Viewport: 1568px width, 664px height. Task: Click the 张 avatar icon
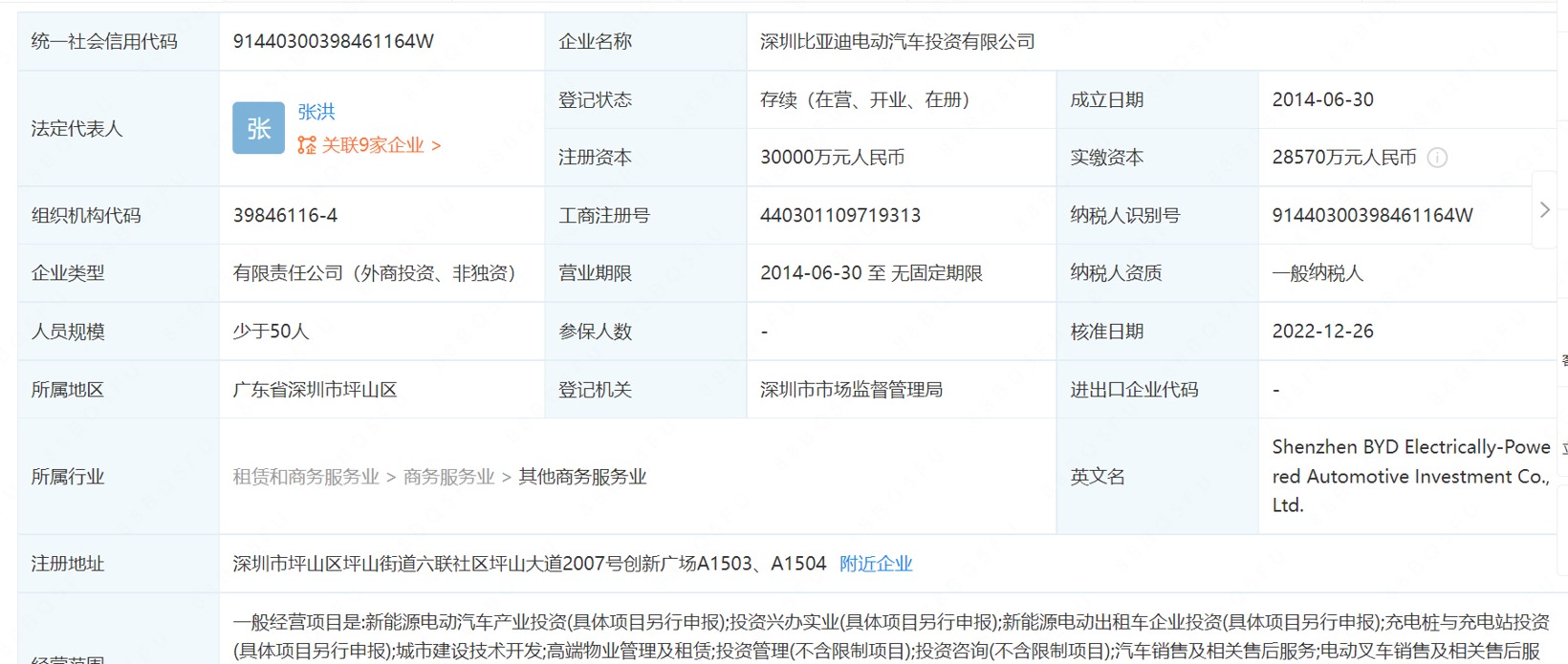[x=258, y=128]
